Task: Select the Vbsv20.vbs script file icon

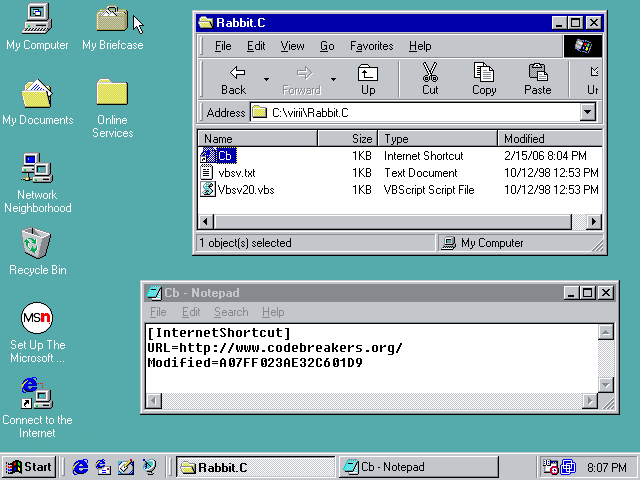Action: (207, 189)
